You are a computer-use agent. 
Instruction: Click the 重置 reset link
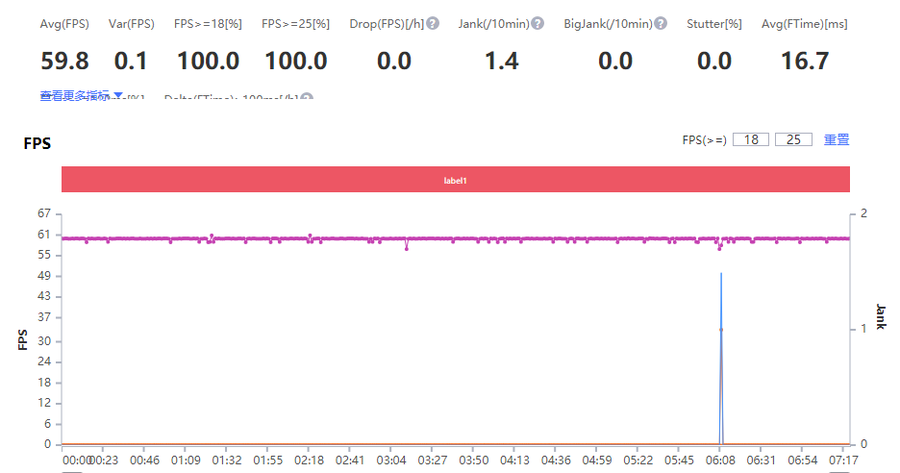click(836, 140)
